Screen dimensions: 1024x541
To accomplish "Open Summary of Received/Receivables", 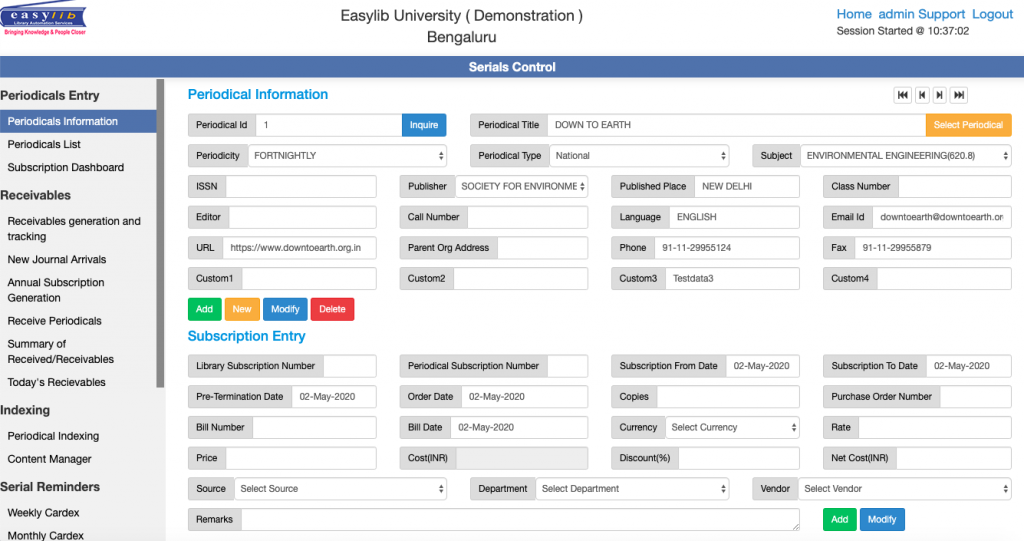I will tap(60, 352).
